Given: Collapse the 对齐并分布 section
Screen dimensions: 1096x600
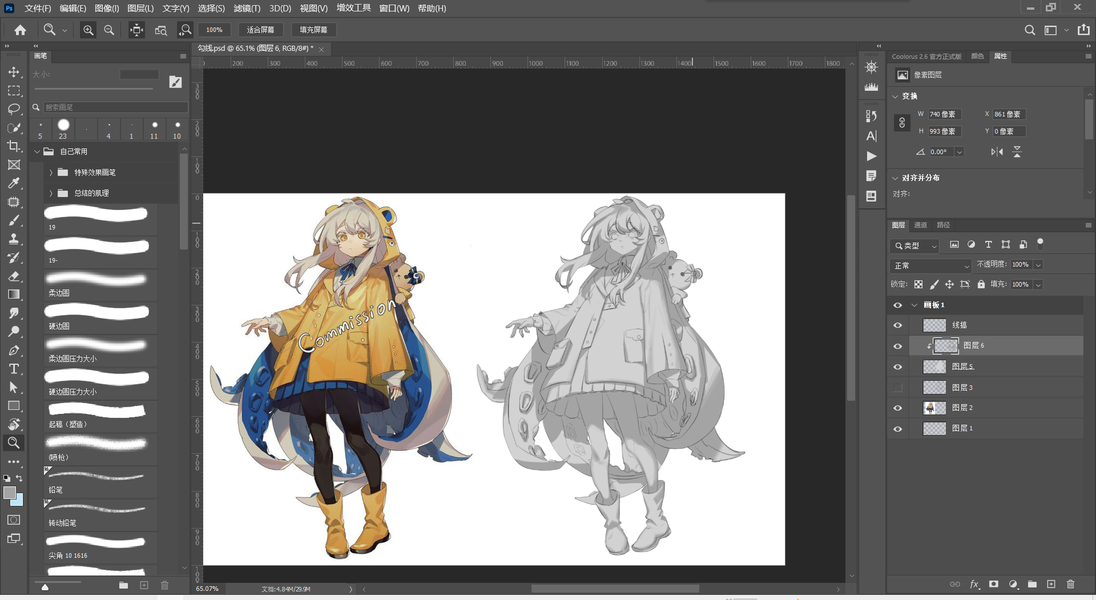Looking at the screenshot, I should [x=895, y=178].
